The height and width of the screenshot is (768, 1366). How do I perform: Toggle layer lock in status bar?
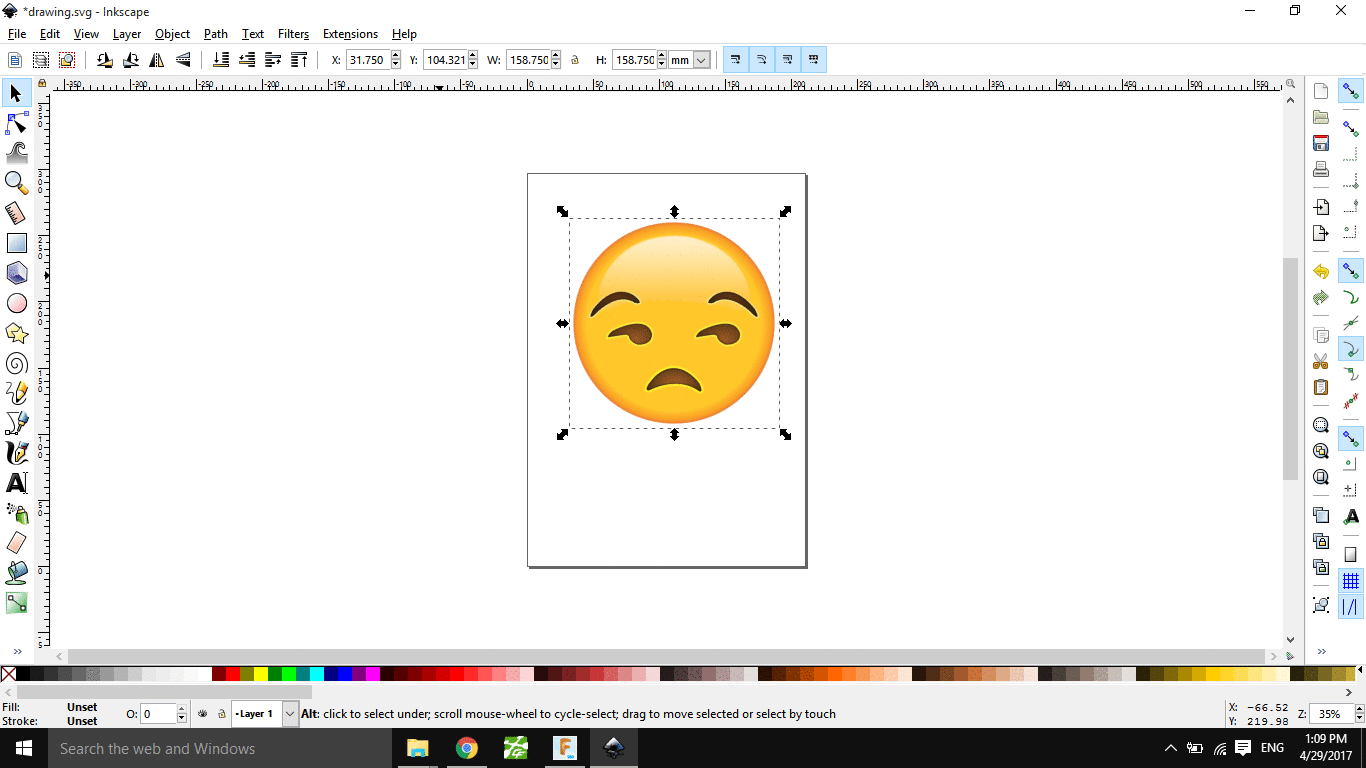[222, 714]
